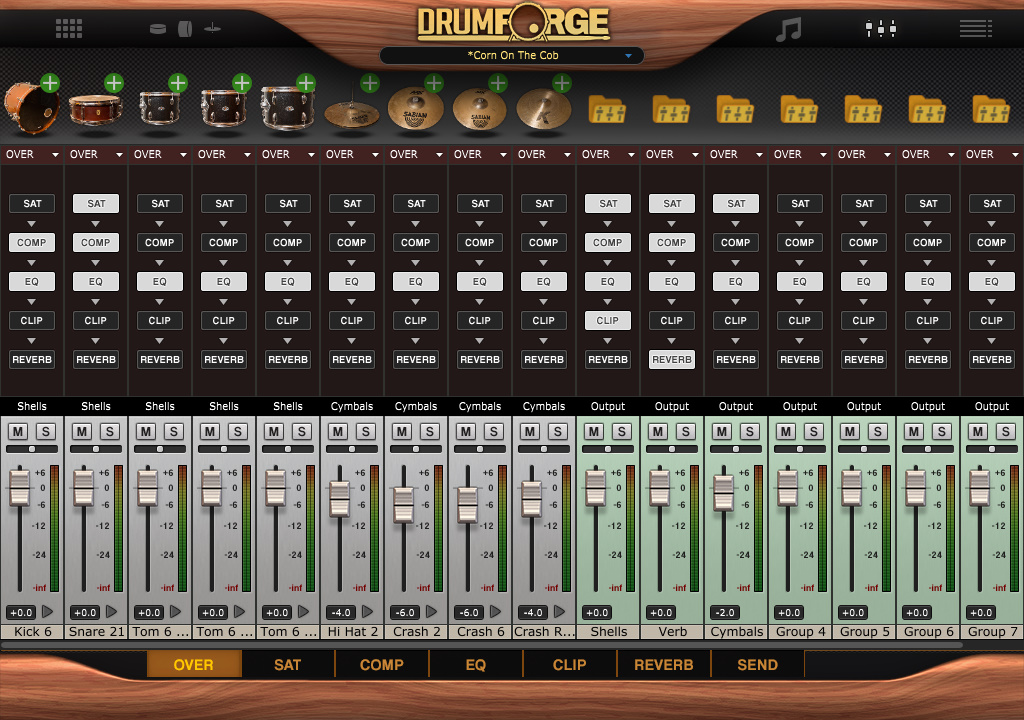1024x720 pixels.
Task: Toggle COMP on the Kick 6 channel
Action: 32,242
